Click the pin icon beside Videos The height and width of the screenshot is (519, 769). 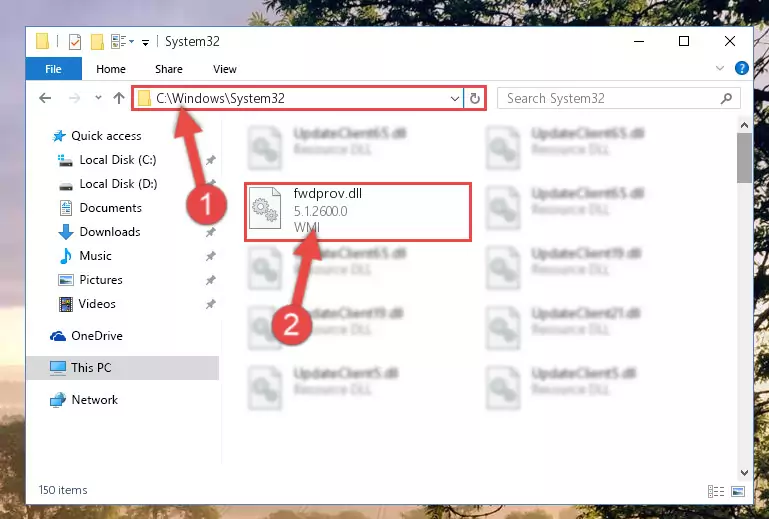click(x=210, y=304)
